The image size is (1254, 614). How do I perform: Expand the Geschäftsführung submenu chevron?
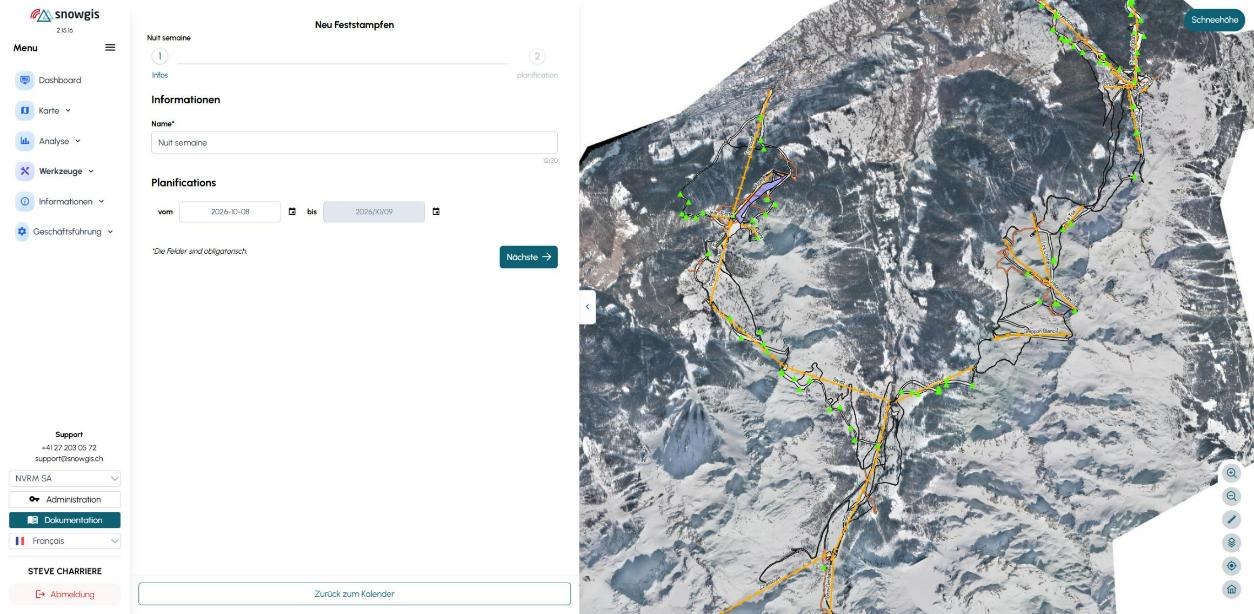coord(110,231)
